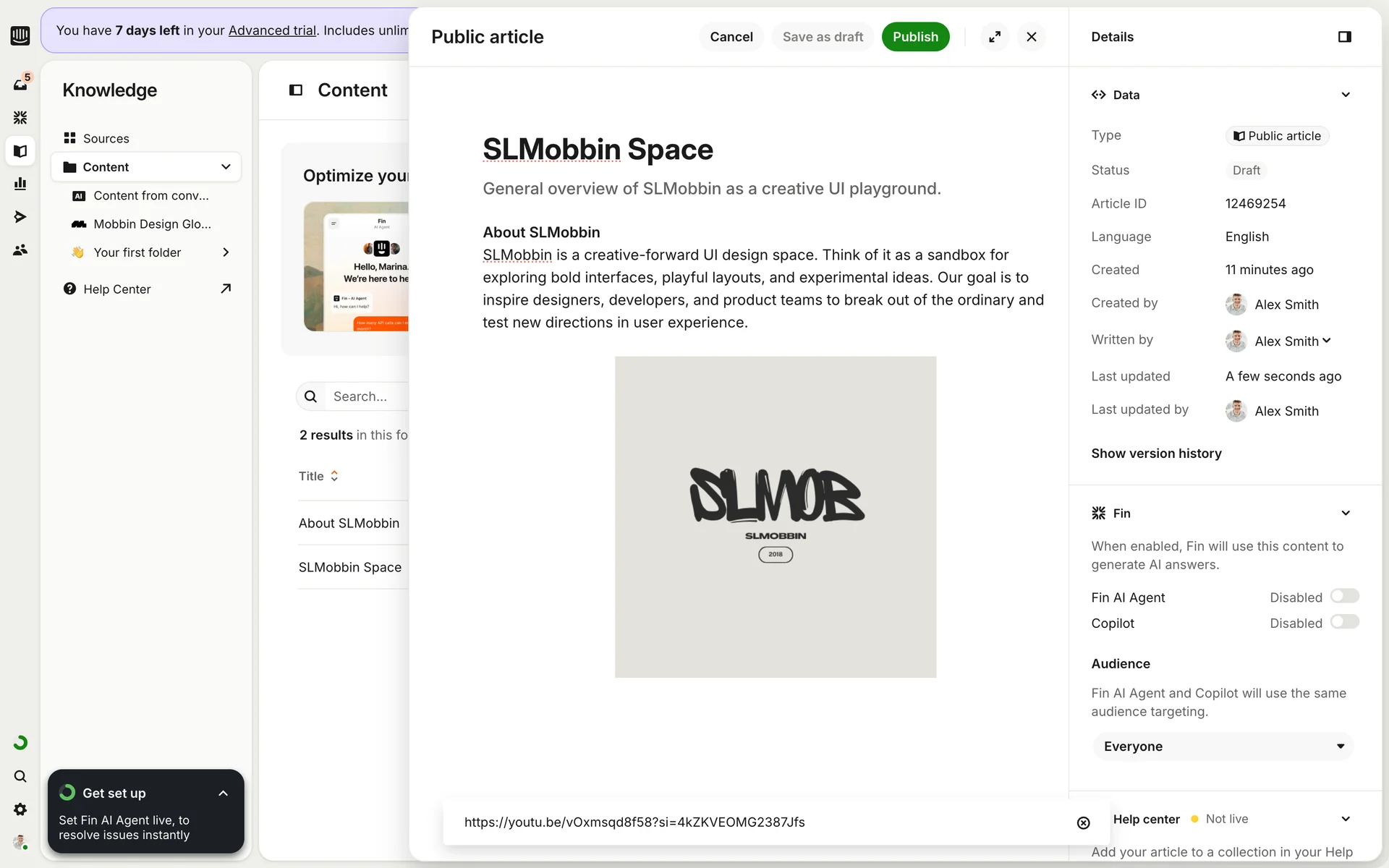Click the expand article fullscreen icon
This screenshot has height=868, width=1389.
pyautogui.click(x=995, y=37)
